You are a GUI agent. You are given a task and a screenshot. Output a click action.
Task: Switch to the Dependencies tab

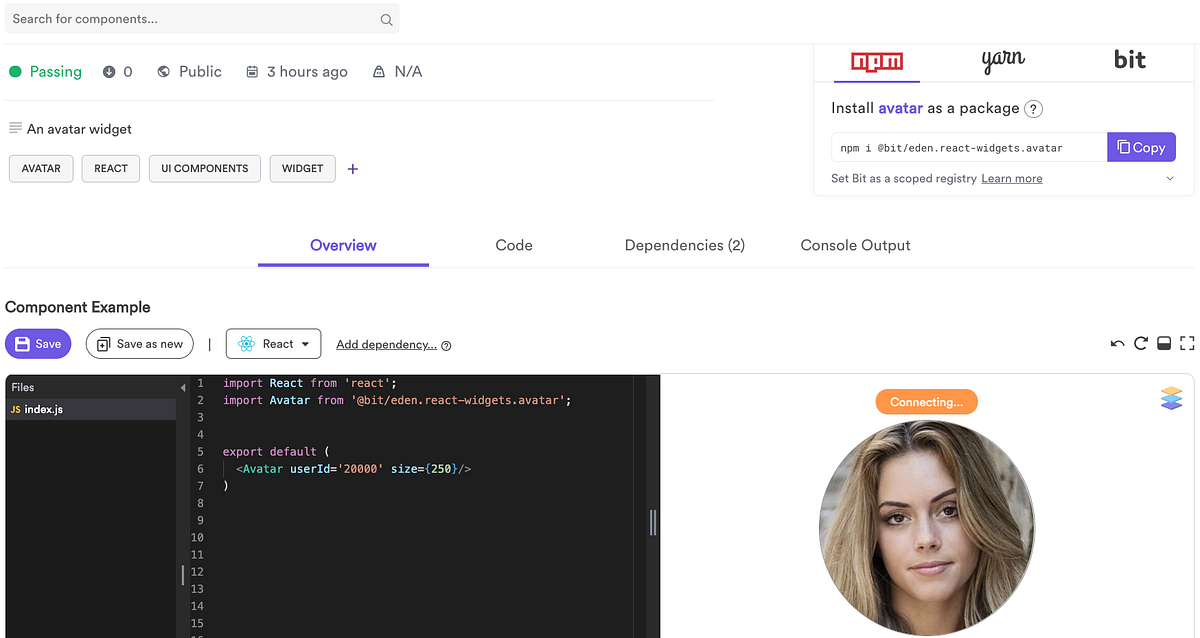[x=684, y=245]
